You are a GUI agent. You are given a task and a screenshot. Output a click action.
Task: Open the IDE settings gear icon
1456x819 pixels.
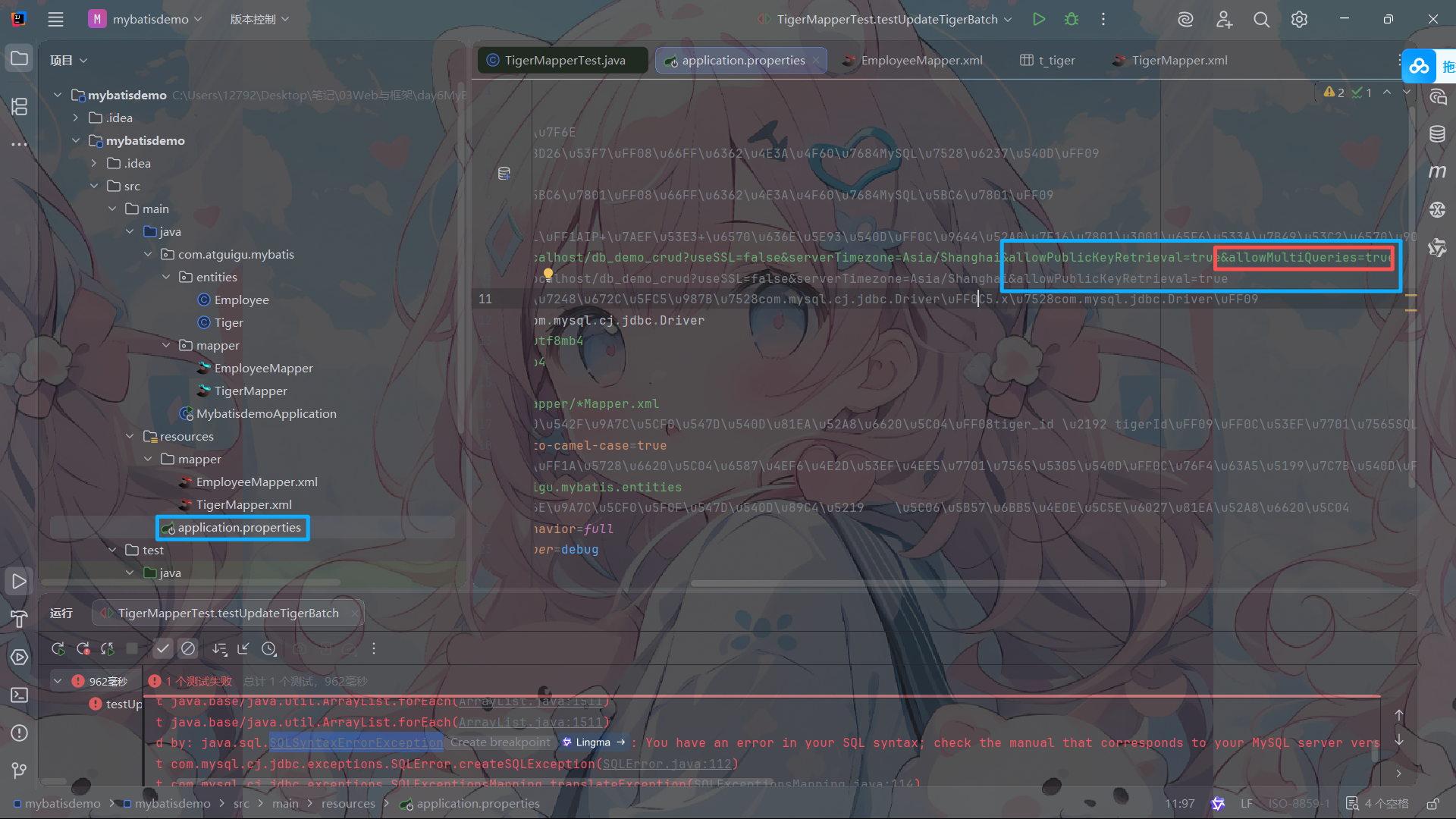[1299, 20]
